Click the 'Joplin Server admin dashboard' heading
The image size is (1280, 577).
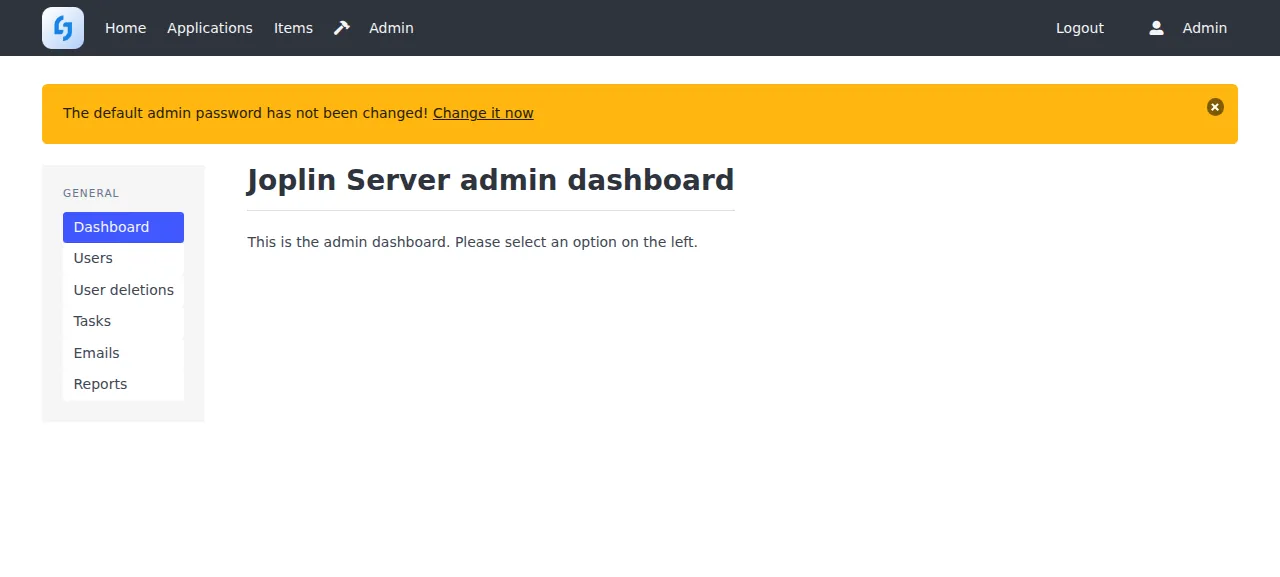point(490,180)
